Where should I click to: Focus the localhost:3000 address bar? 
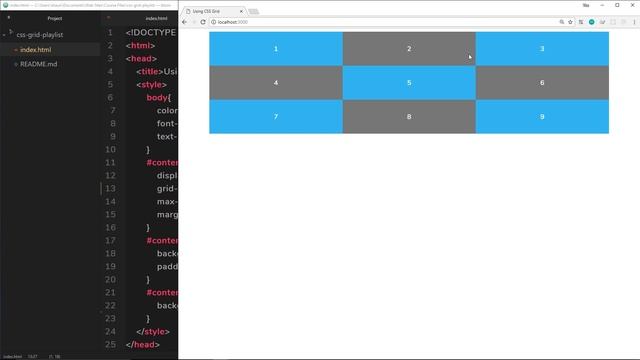pos(384,22)
